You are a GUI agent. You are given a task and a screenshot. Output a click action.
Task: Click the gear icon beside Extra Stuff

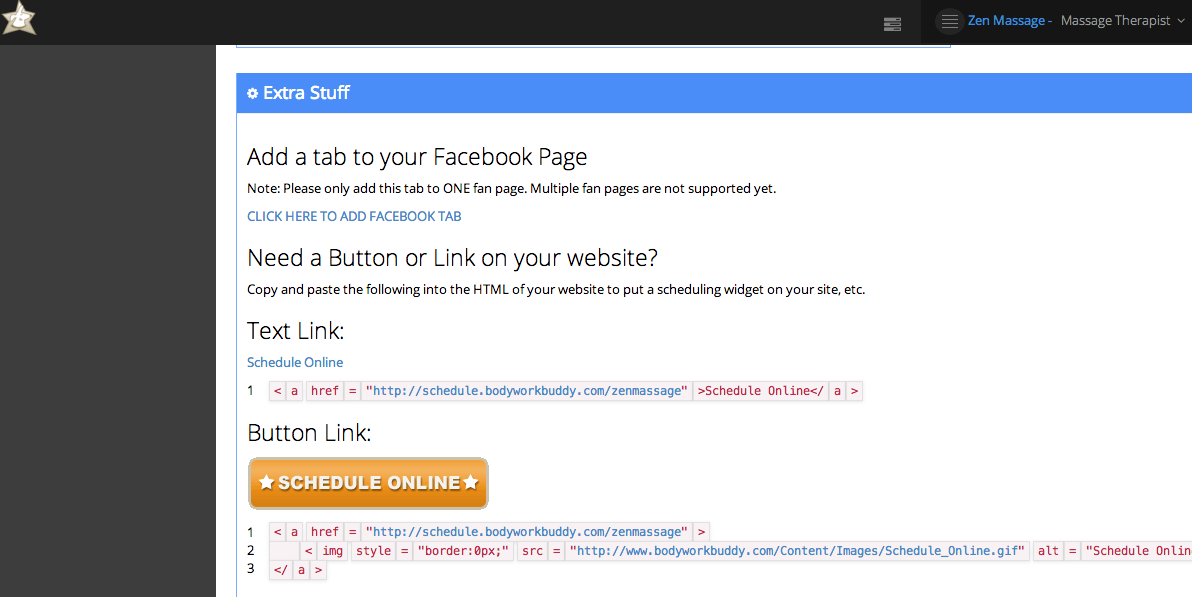[253, 93]
